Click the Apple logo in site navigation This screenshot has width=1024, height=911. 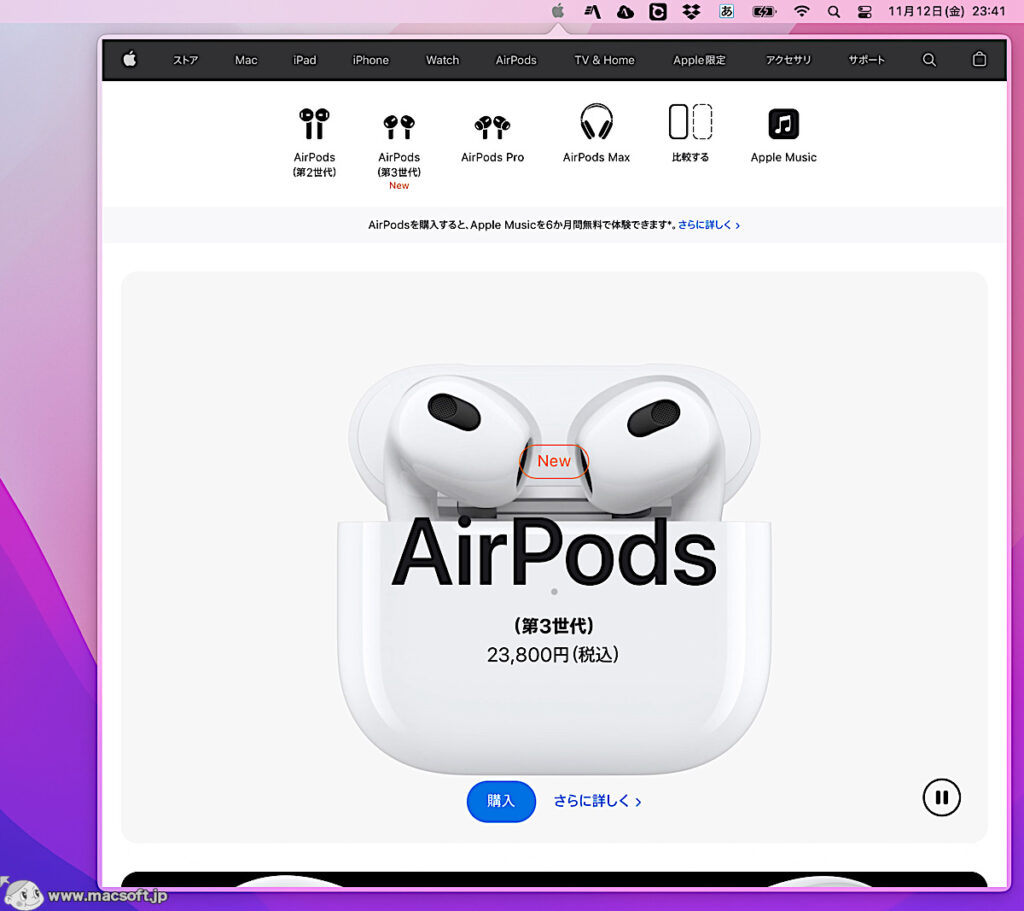(129, 59)
